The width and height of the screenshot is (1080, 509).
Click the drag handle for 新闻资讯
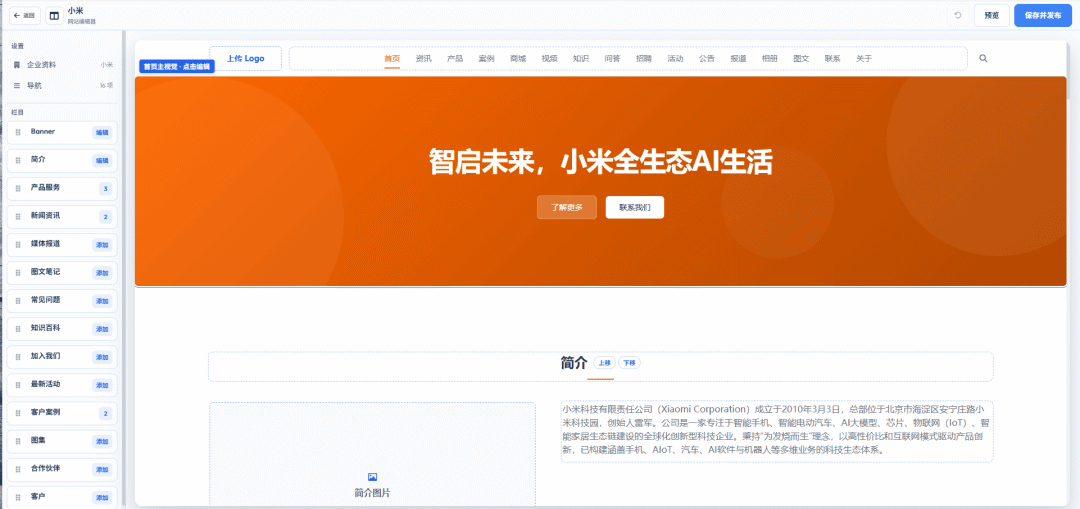[x=19, y=217]
